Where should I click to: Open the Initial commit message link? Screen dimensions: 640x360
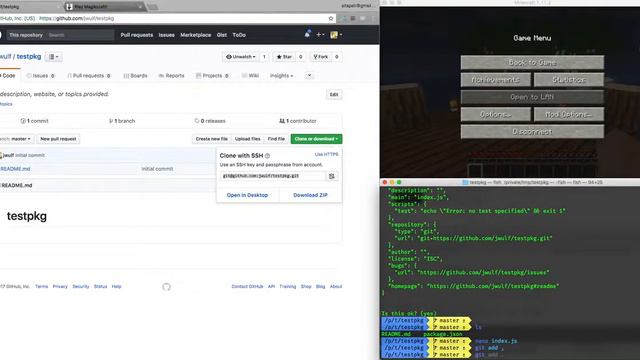tap(157, 169)
